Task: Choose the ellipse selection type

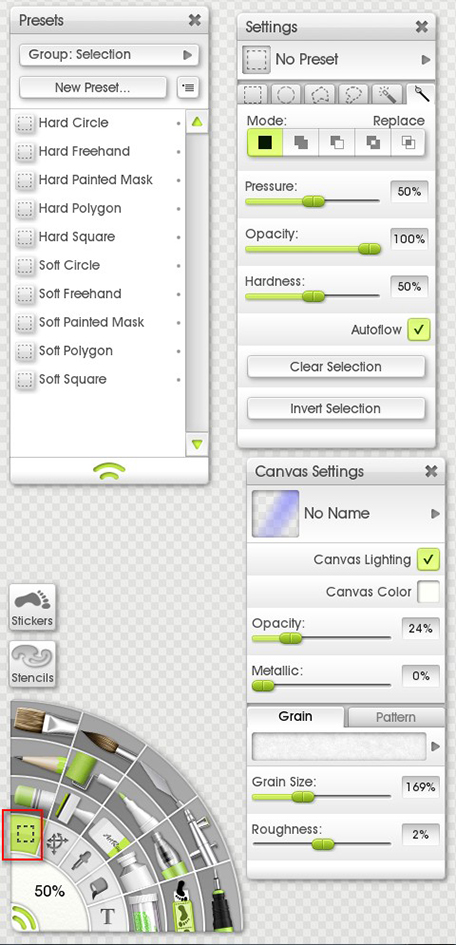Action: [x=286, y=96]
